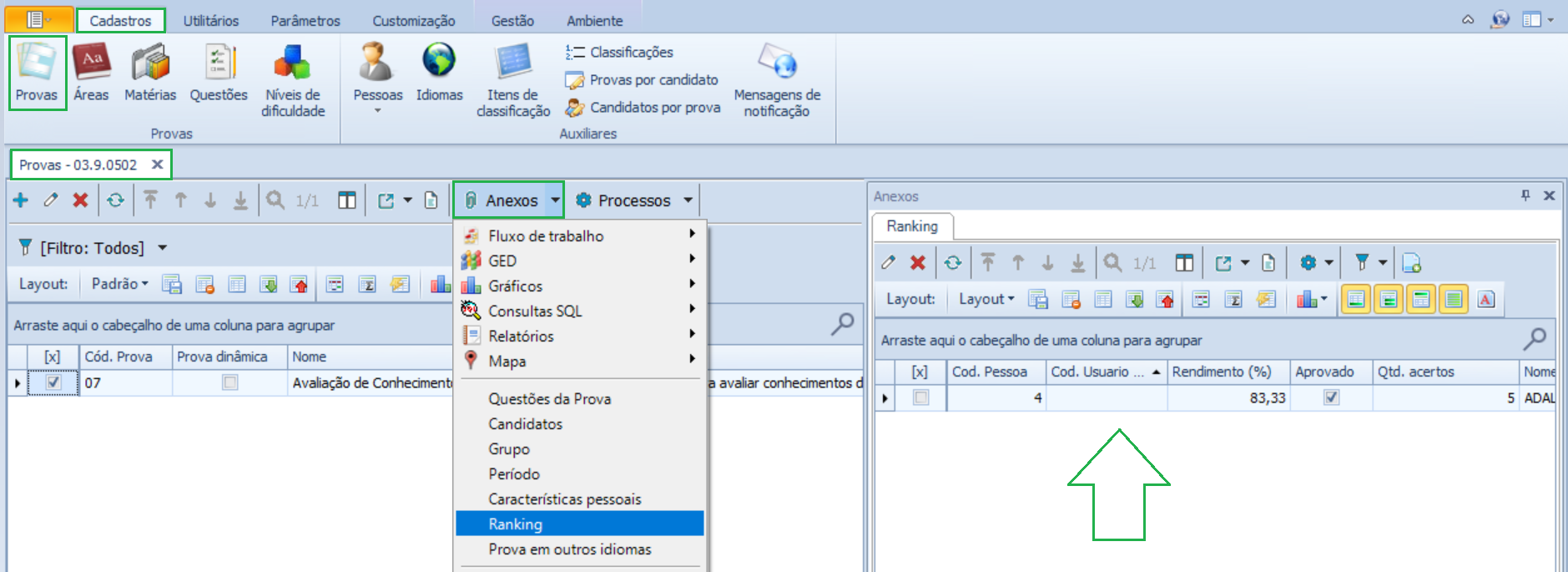Viewport: 1568px width, 572px height.
Task: Toggle third yellow highlighted layout button
Action: point(1421,299)
